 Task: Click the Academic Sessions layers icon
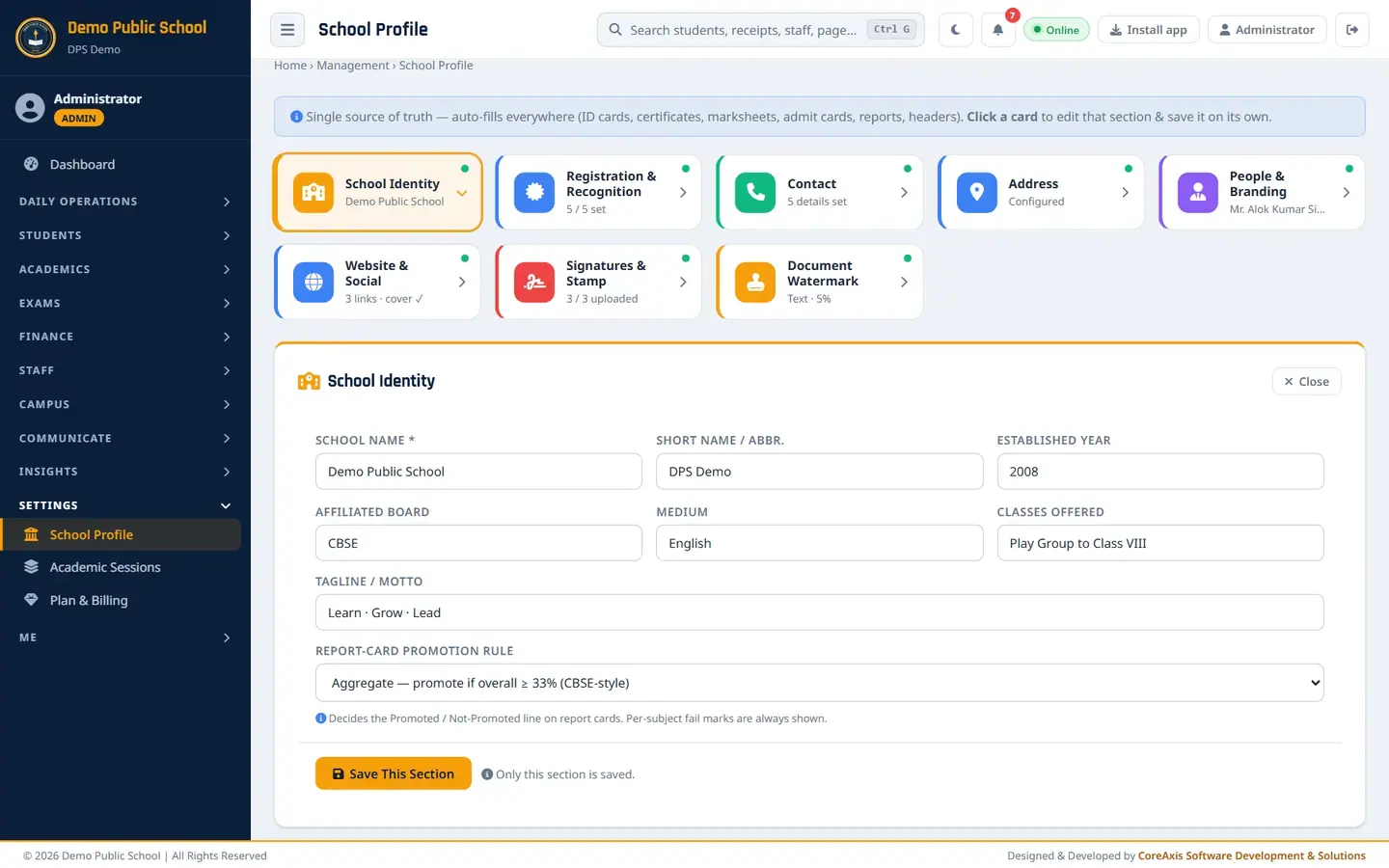31,567
